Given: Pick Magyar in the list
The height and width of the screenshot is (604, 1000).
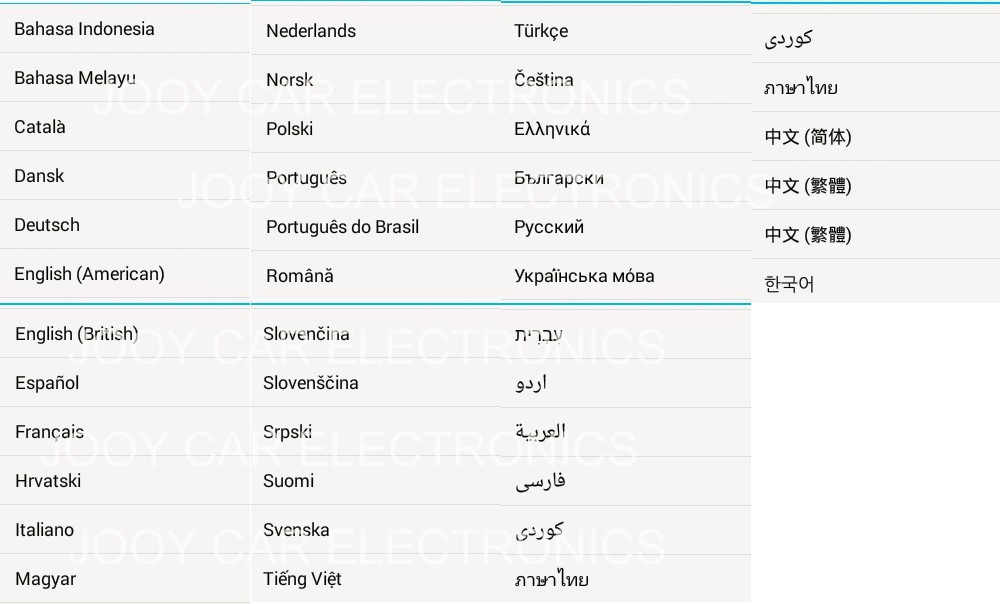Looking at the screenshot, I should point(46,579).
